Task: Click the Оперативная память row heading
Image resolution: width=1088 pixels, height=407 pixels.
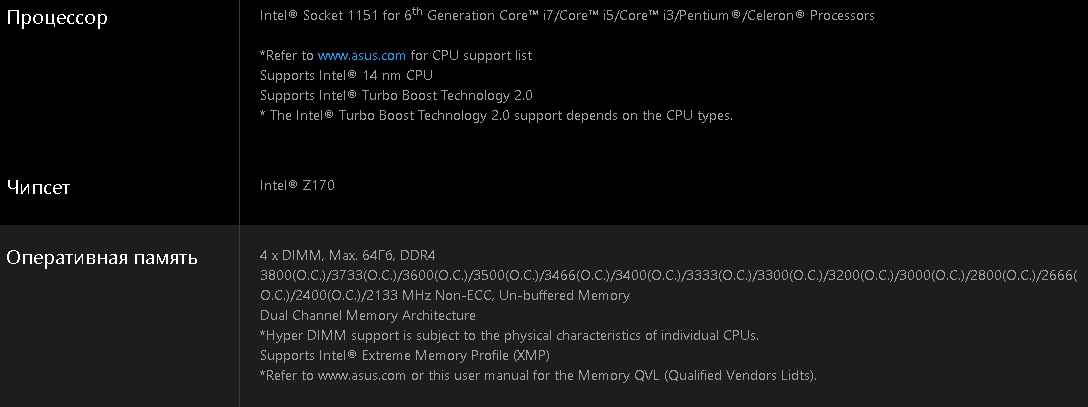Action: click(x=102, y=258)
